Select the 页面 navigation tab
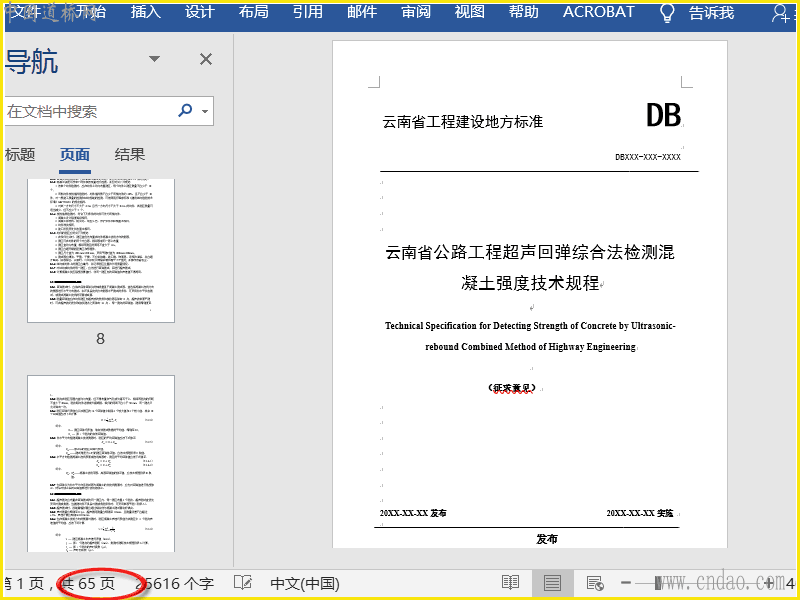 click(75, 154)
